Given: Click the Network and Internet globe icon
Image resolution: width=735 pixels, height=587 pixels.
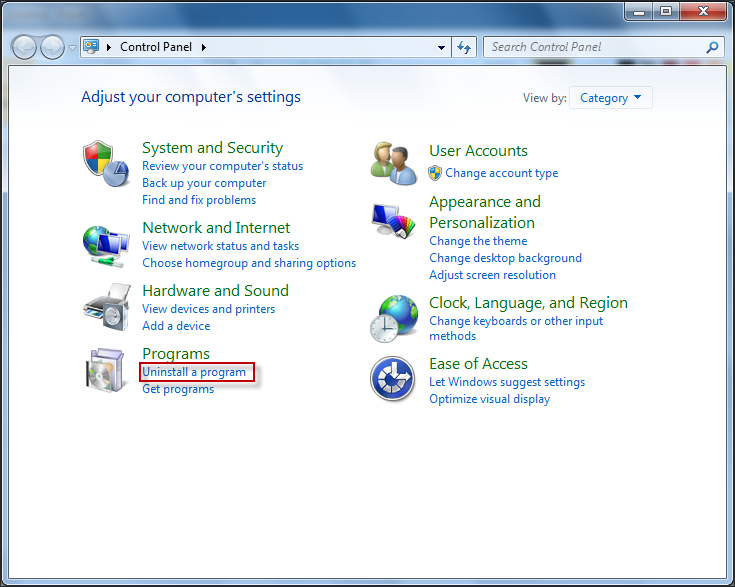Looking at the screenshot, I should pos(106,244).
